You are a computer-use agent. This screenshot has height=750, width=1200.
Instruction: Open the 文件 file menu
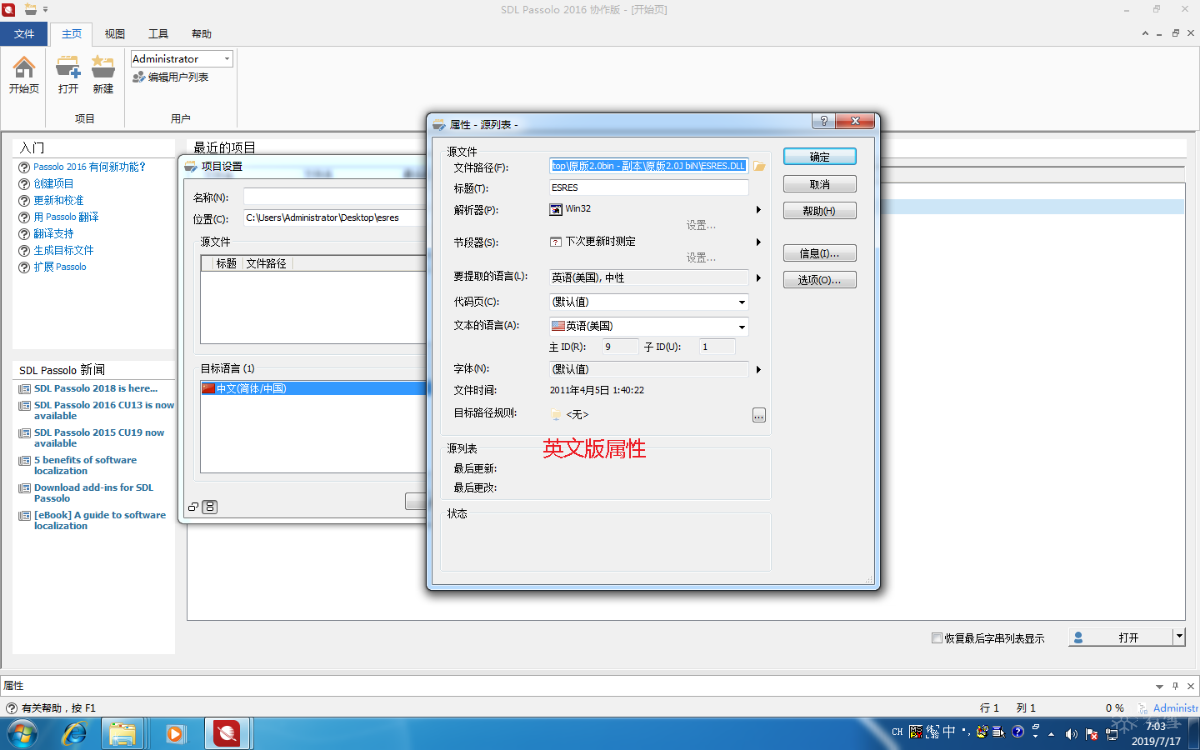point(24,34)
